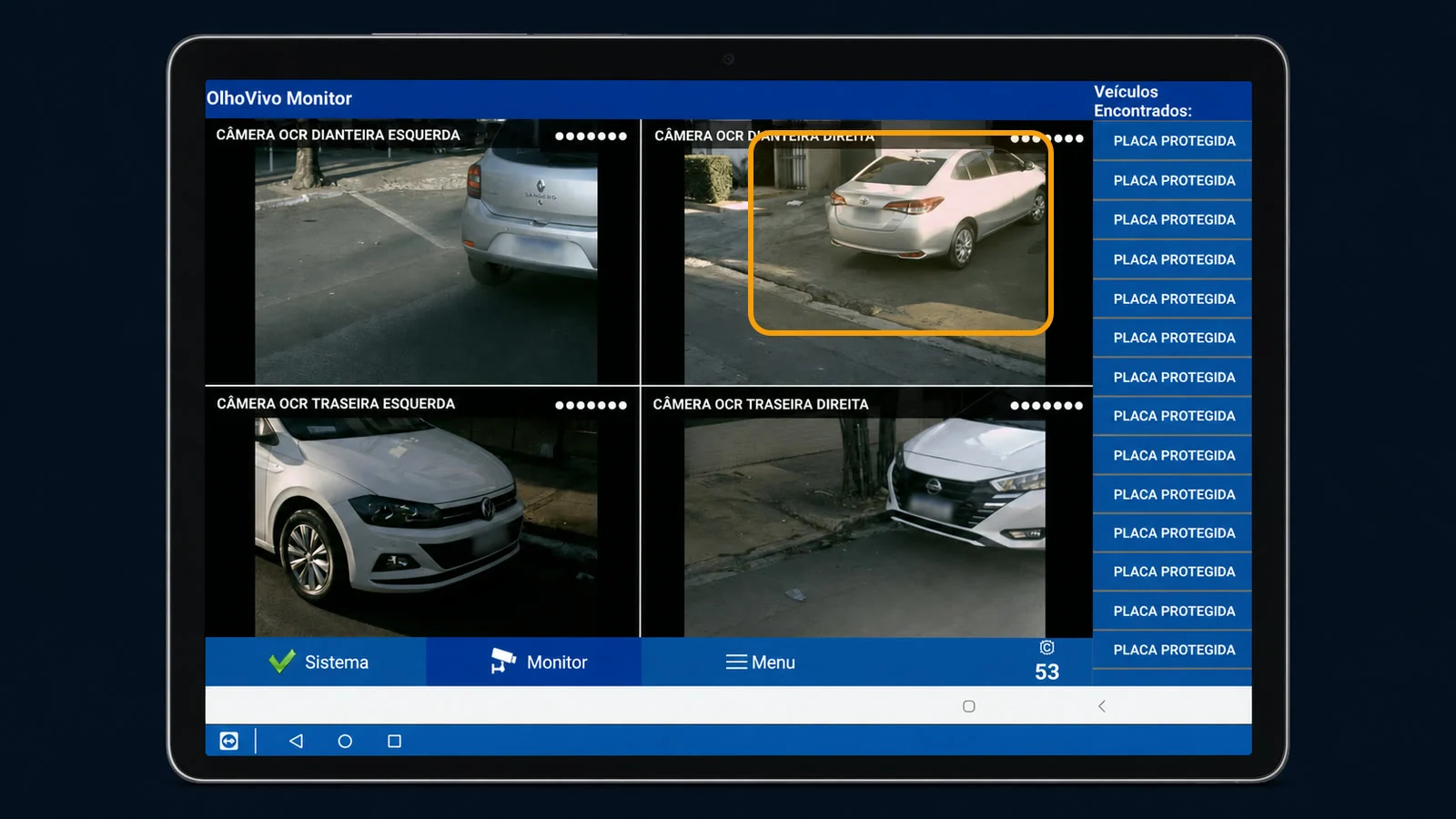This screenshot has height=819, width=1456.
Task: Open the Câmera OCR Dianteira Direita video feed
Action: click(x=867, y=252)
